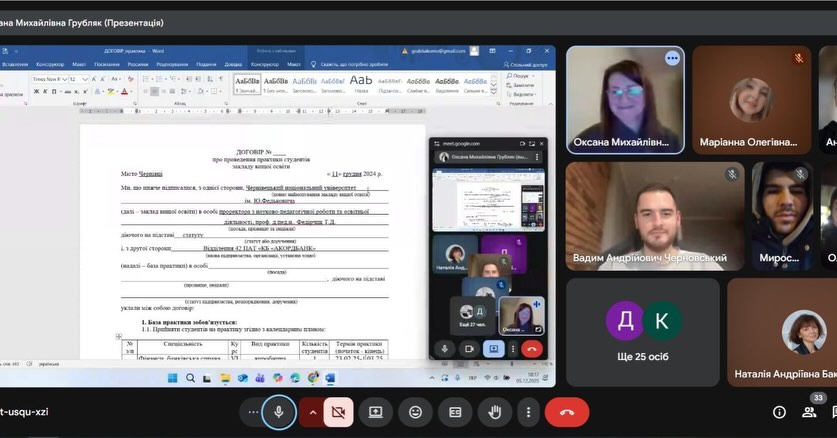Image resolution: width=837 pixels, height=438 pixels.
Task: Expand video settings arrow beside camera
Action: click(313, 412)
